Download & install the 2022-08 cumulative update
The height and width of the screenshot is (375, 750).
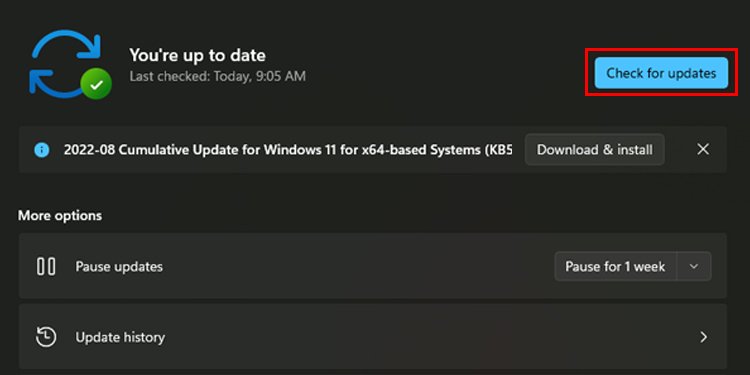pyautogui.click(x=595, y=150)
